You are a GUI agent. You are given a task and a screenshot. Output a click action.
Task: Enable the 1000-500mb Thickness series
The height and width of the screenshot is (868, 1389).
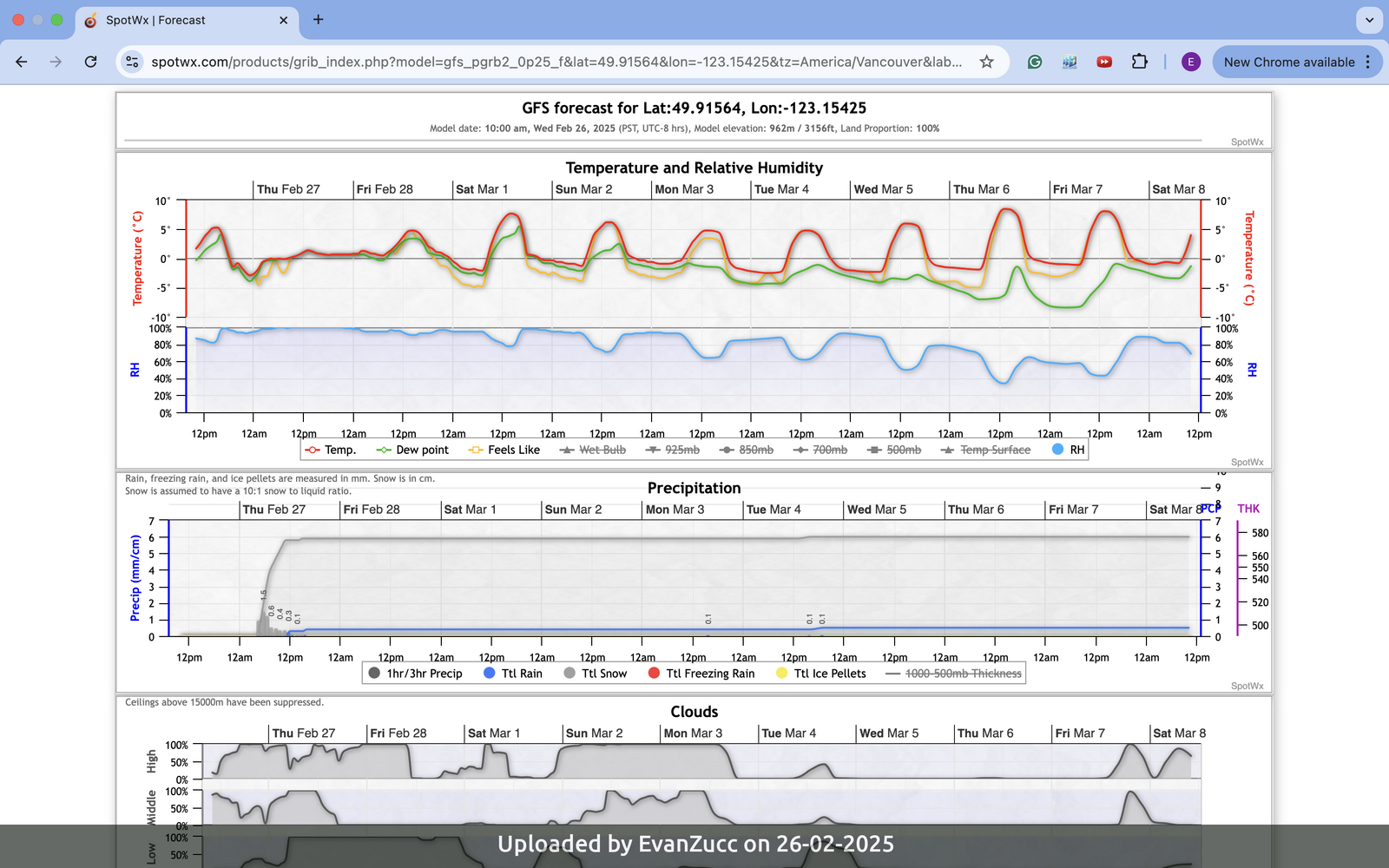[x=954, y=674]
